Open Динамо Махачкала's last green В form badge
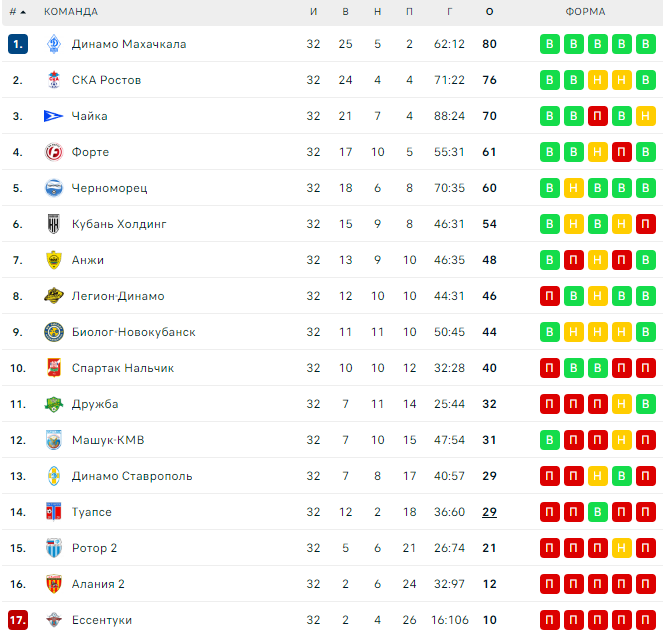 [x=645, y=44]
